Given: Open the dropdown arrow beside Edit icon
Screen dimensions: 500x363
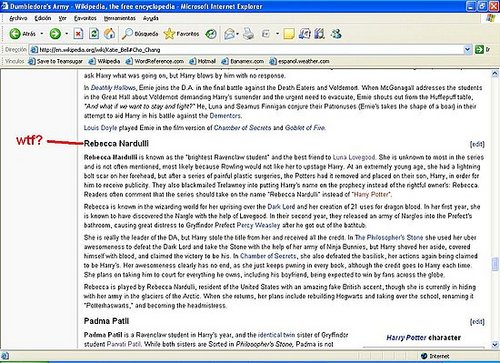Looking at the screenshot, I should point(277,34).
